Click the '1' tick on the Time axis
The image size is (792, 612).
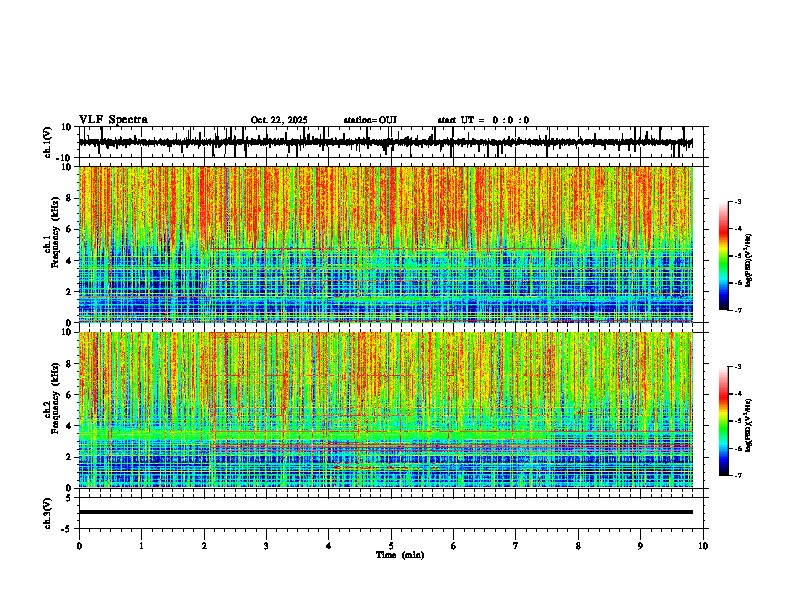141,546
